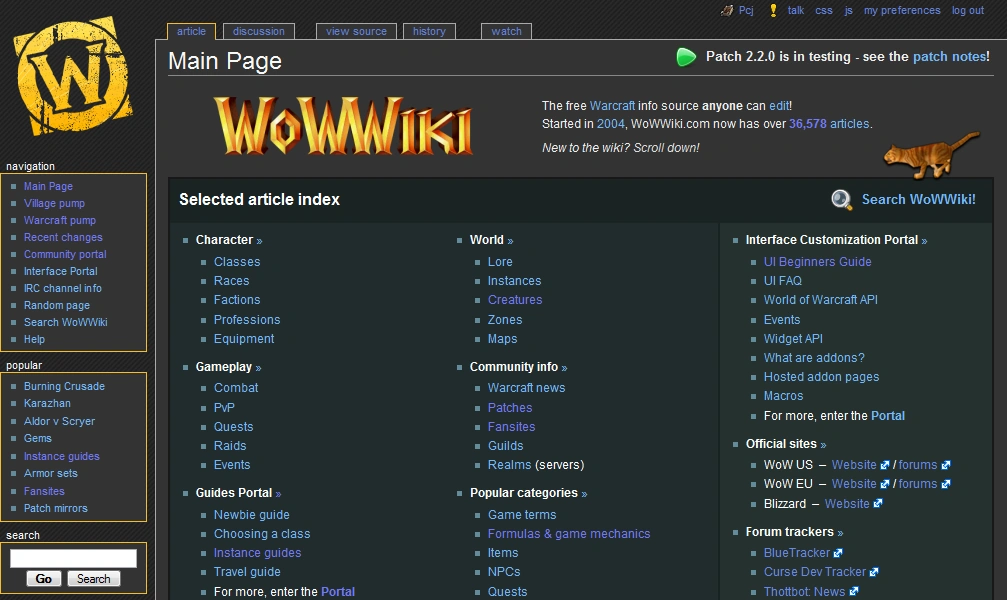Open Village pump in navigation
Image resolution: width=1007 pixels, height=600 pixels.
54,203
